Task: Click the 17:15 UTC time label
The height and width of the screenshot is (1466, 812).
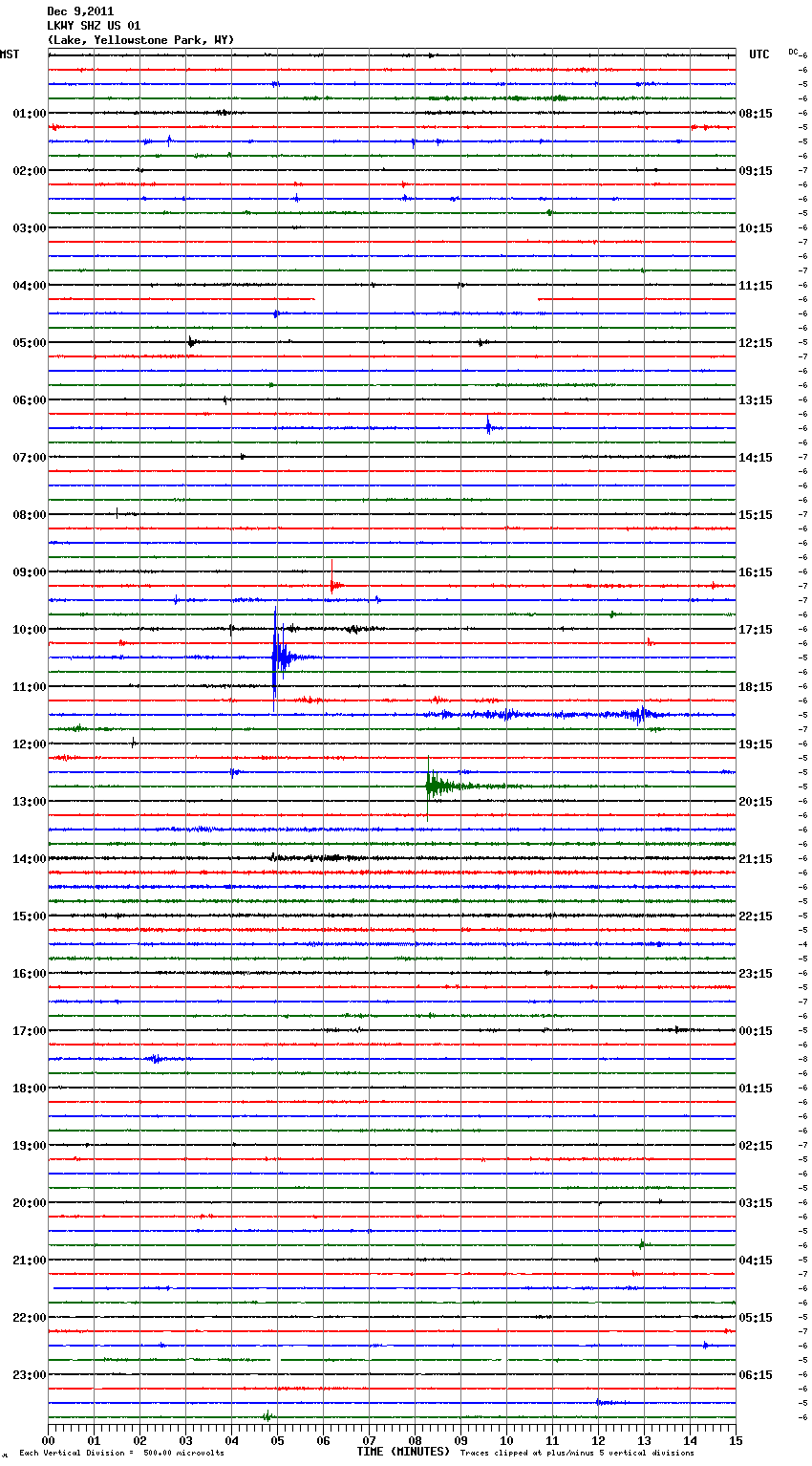Action: [x=756, y=630]
